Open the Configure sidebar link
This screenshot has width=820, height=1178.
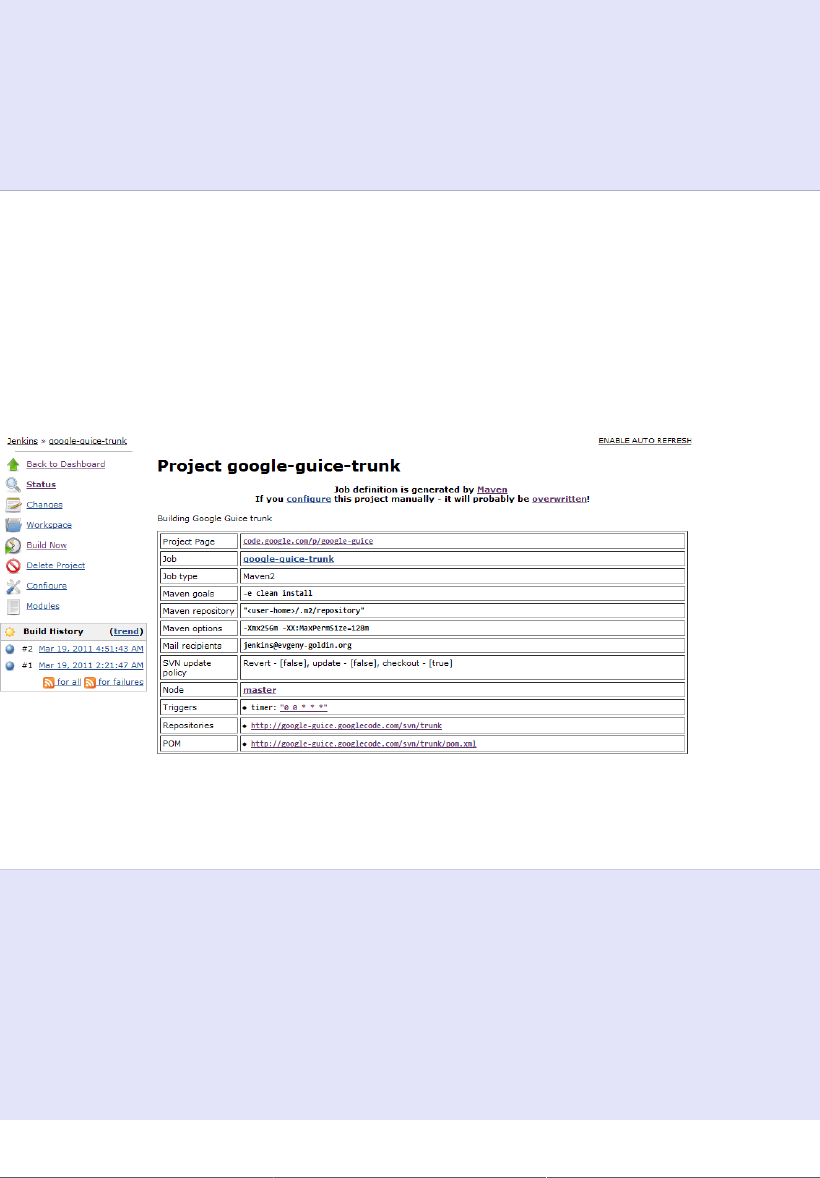tap(47, 586)
